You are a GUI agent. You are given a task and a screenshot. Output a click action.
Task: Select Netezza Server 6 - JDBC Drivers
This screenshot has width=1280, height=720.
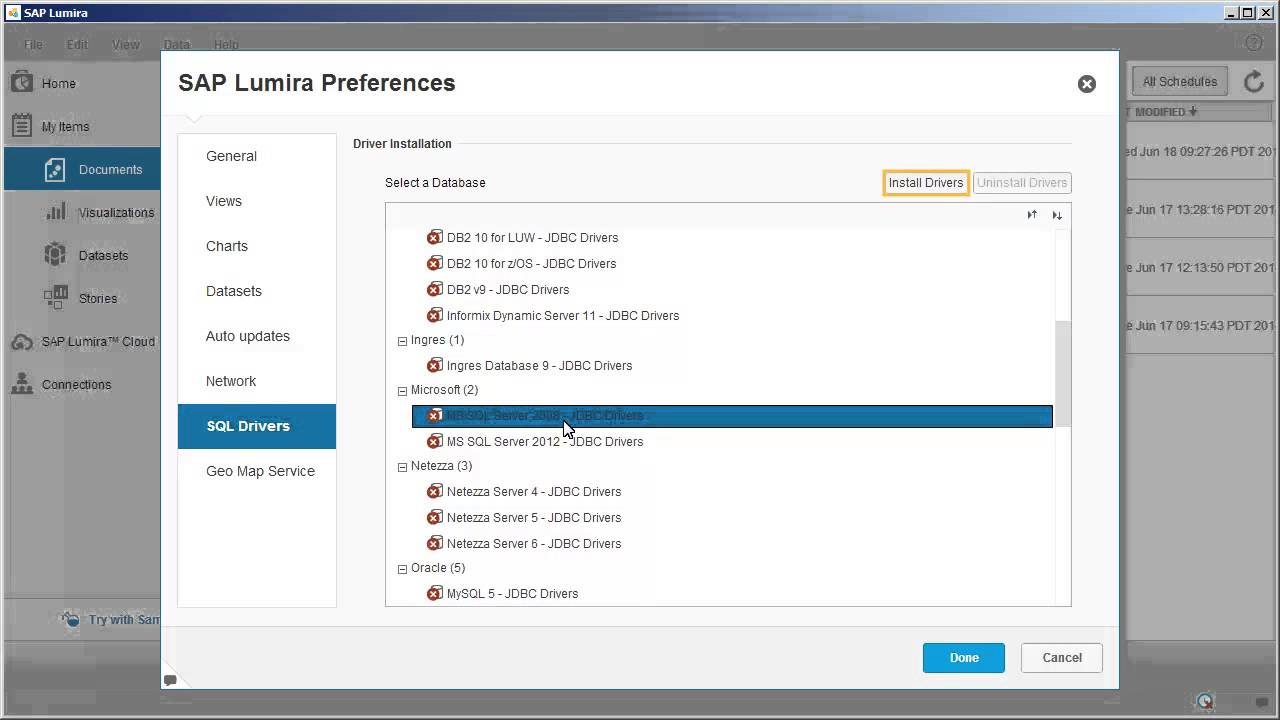click(534, 544)
